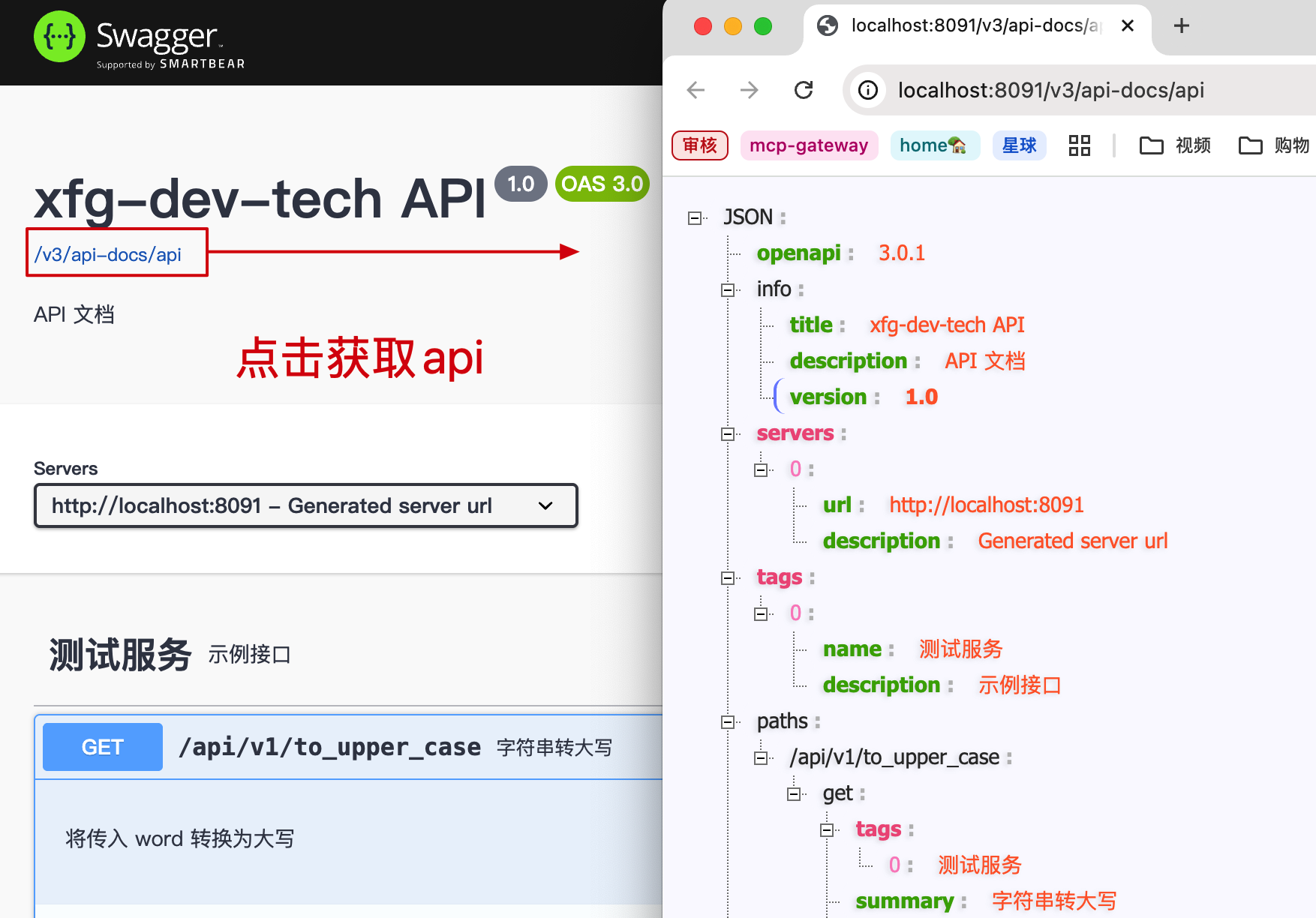
Task: Open the 视频 bookmarks folder
Action: tap(1175, 145)
